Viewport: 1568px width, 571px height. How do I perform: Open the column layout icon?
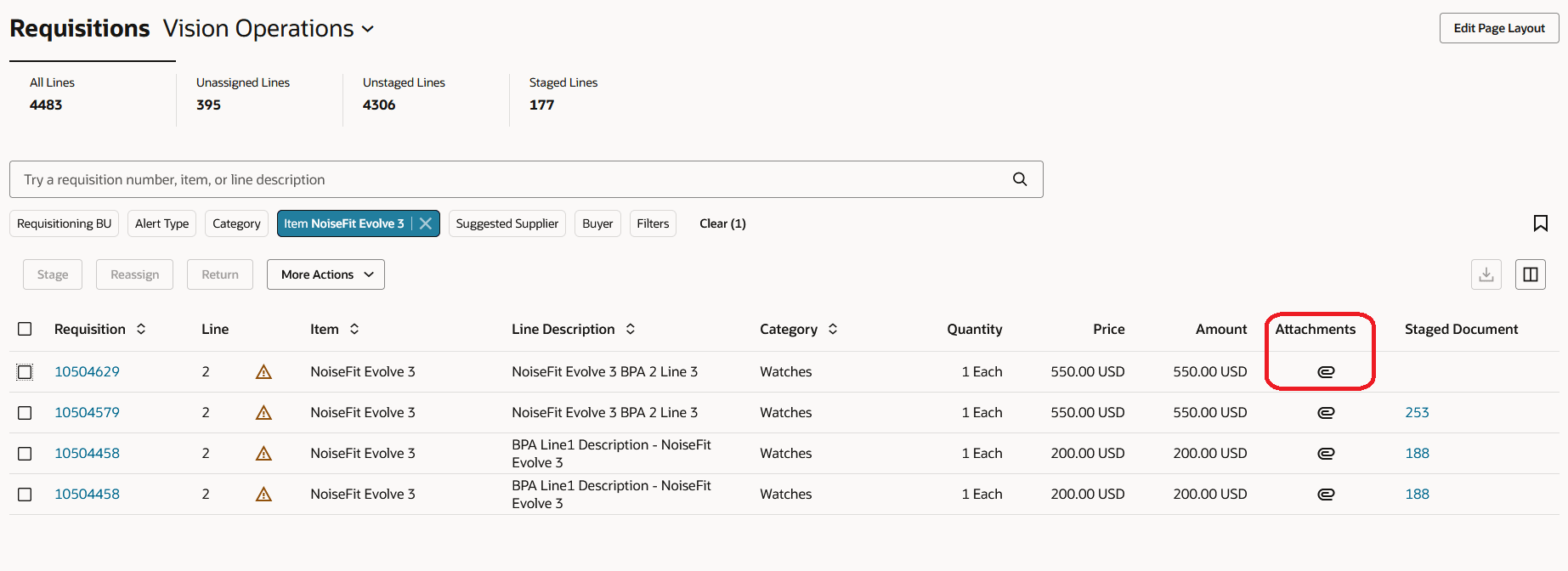tap(1531, 274)
